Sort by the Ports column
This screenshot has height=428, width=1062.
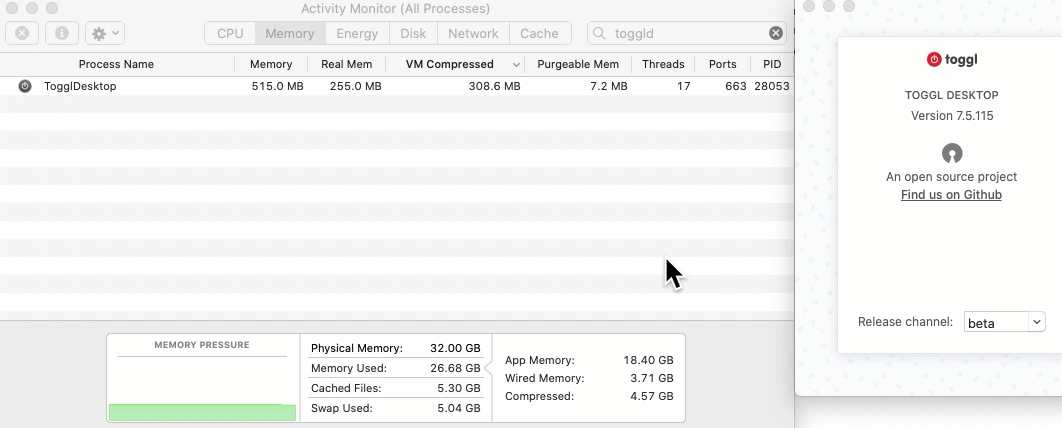[723, 64]
